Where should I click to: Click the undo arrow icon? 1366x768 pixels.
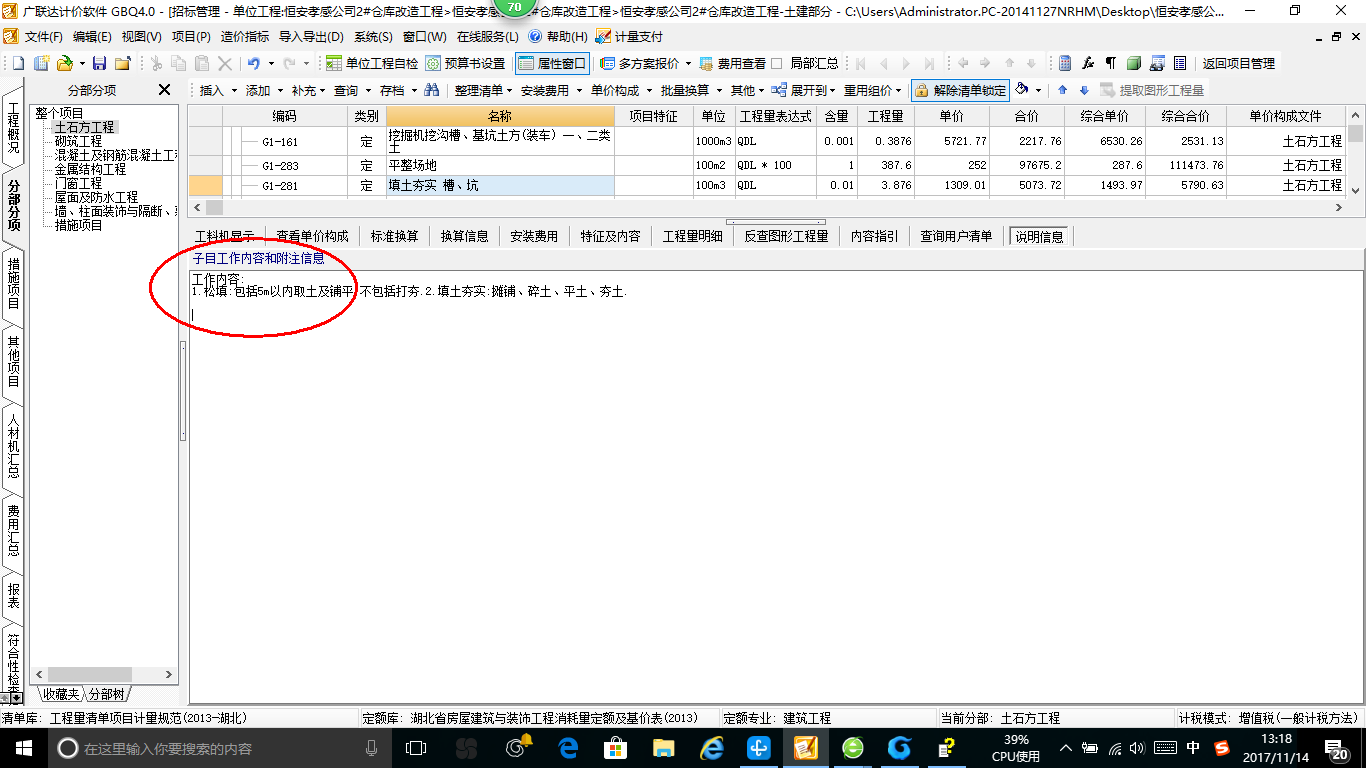(254, 63)
